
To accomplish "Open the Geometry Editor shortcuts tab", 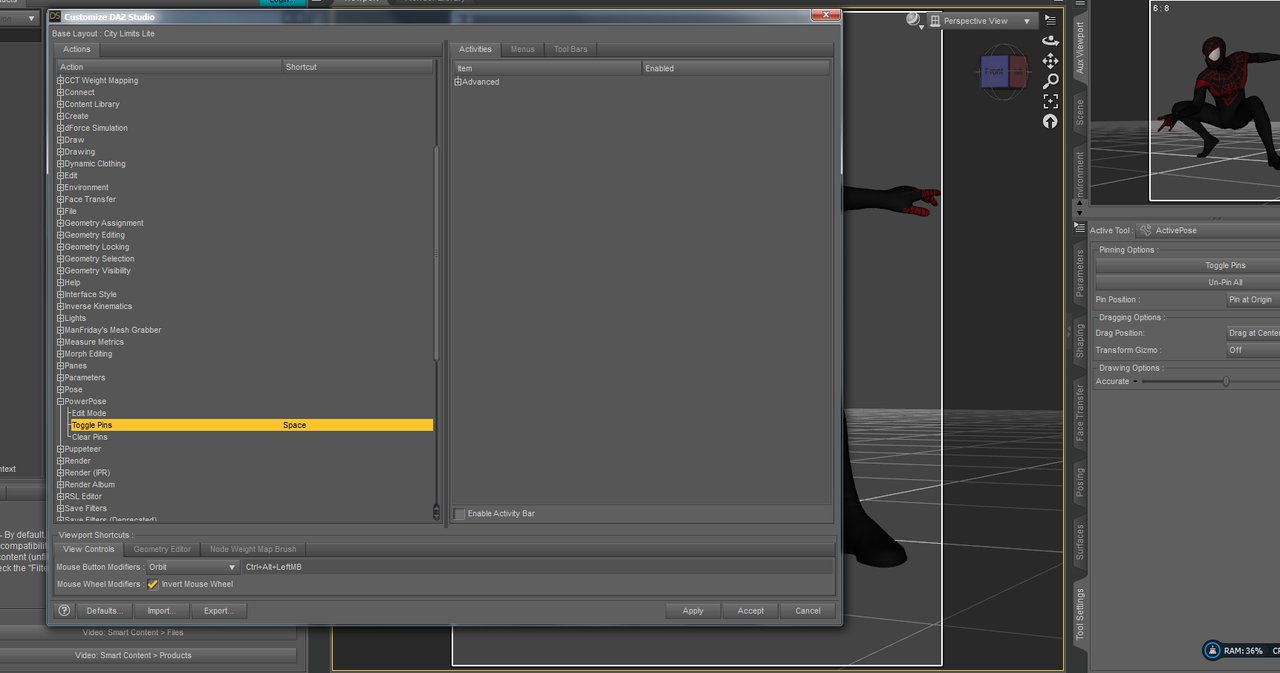I will 162,549.
